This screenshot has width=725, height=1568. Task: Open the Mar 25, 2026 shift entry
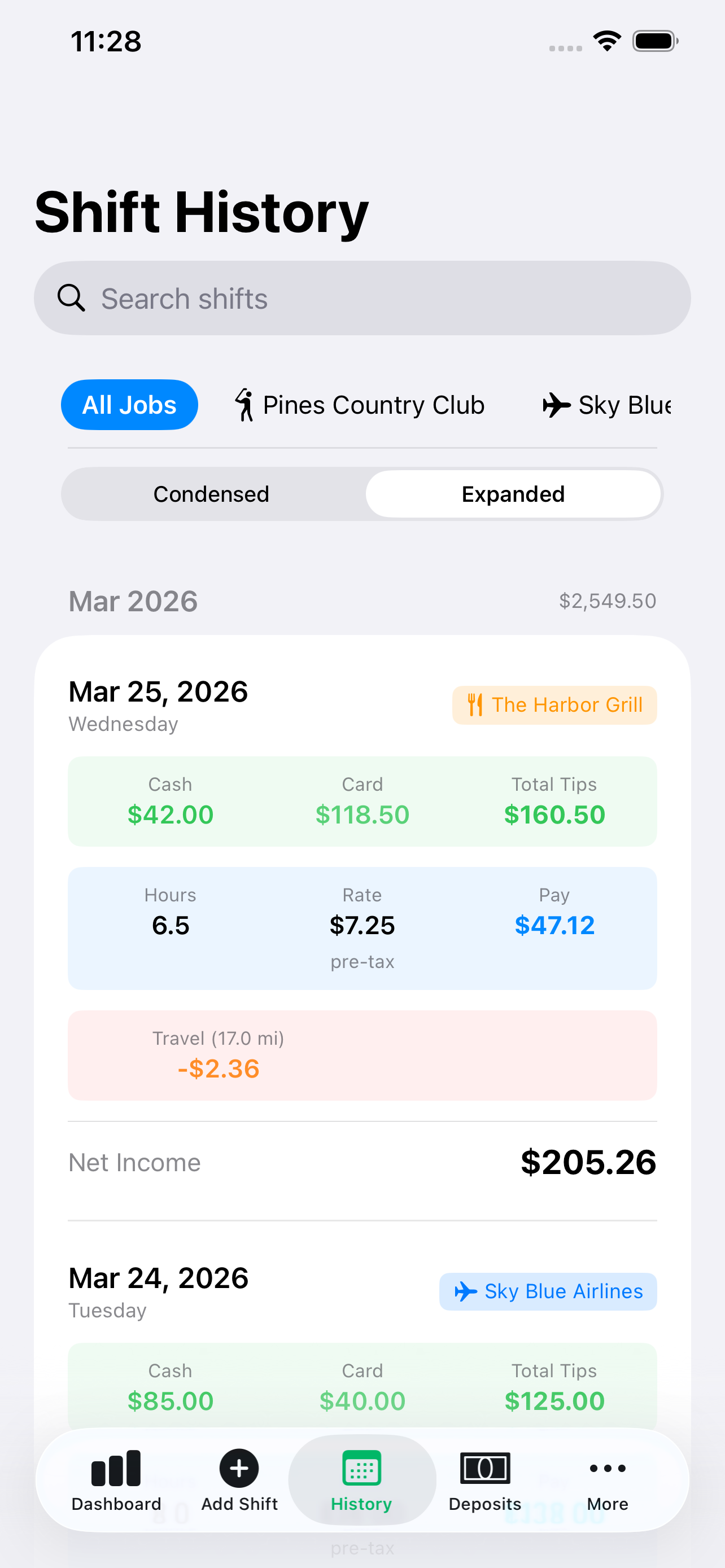[158, 692]
